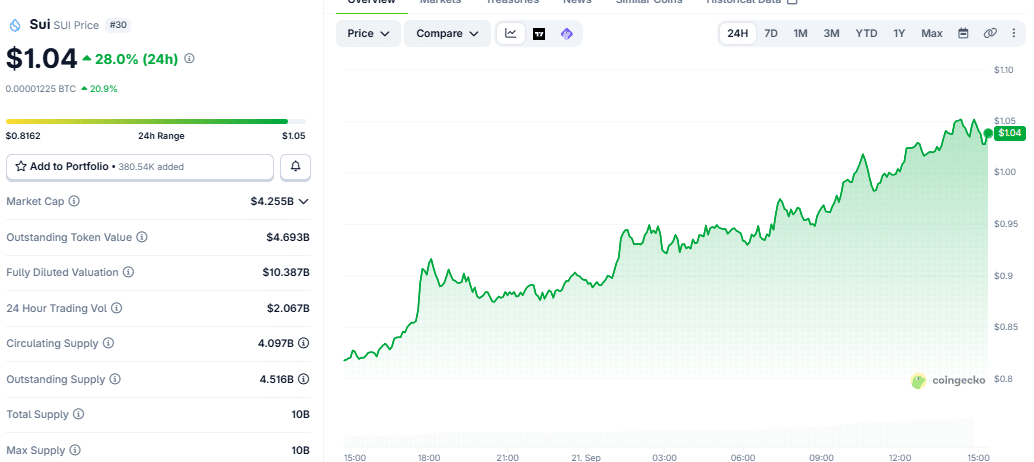
Task: Click the purple diamond chart icon
Action: point(566,34)
